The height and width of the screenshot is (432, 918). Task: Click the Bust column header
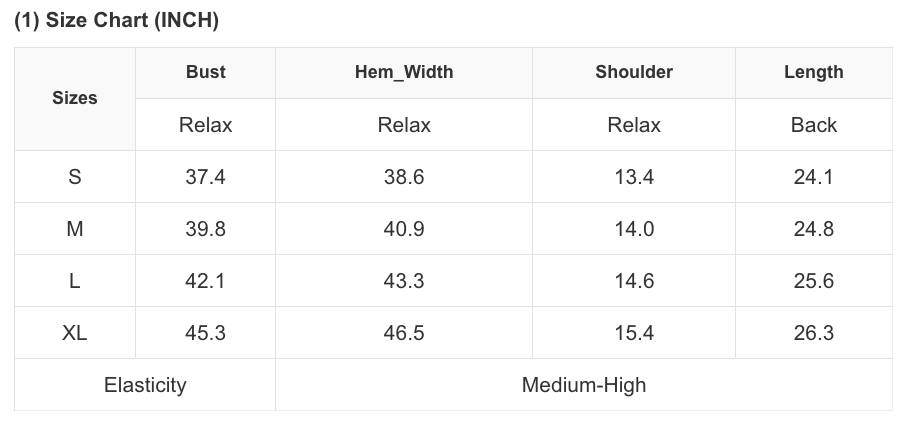[205, 72]
